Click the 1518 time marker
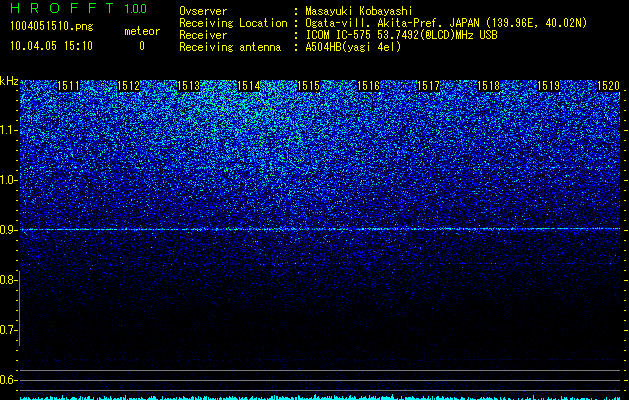 point(488,86)
